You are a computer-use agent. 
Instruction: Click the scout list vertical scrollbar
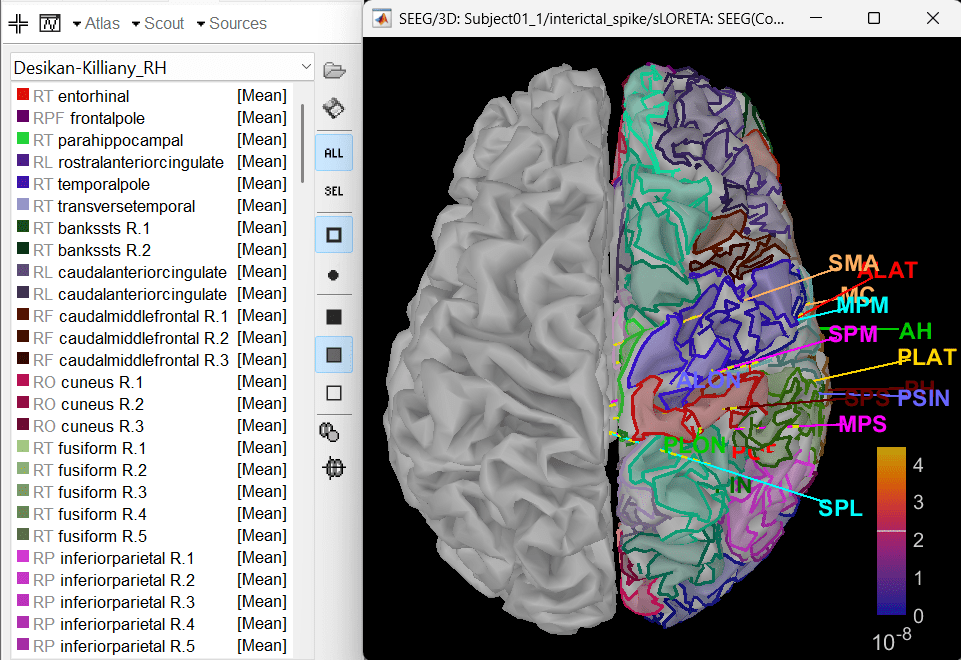[303, 140]
